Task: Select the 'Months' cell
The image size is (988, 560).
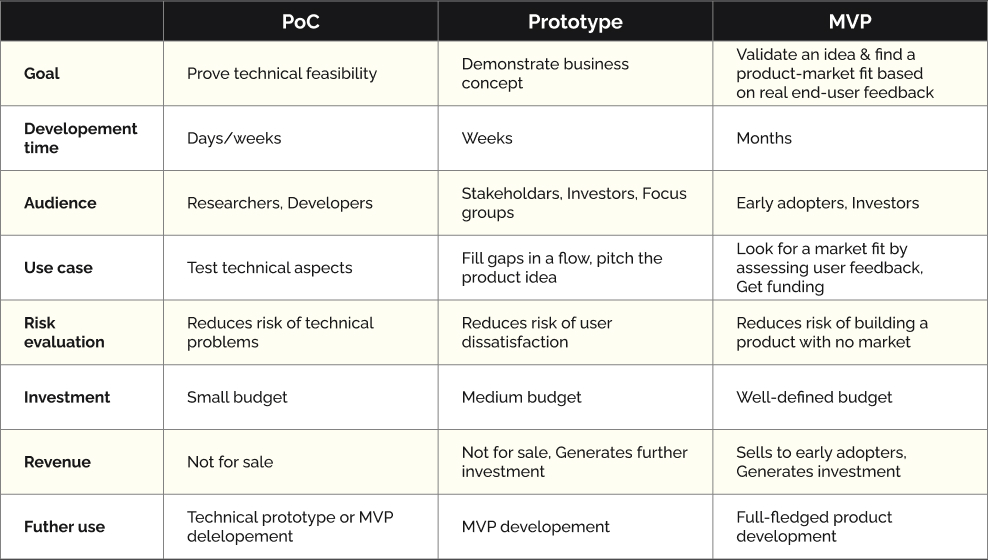Action: click(764, 138)
